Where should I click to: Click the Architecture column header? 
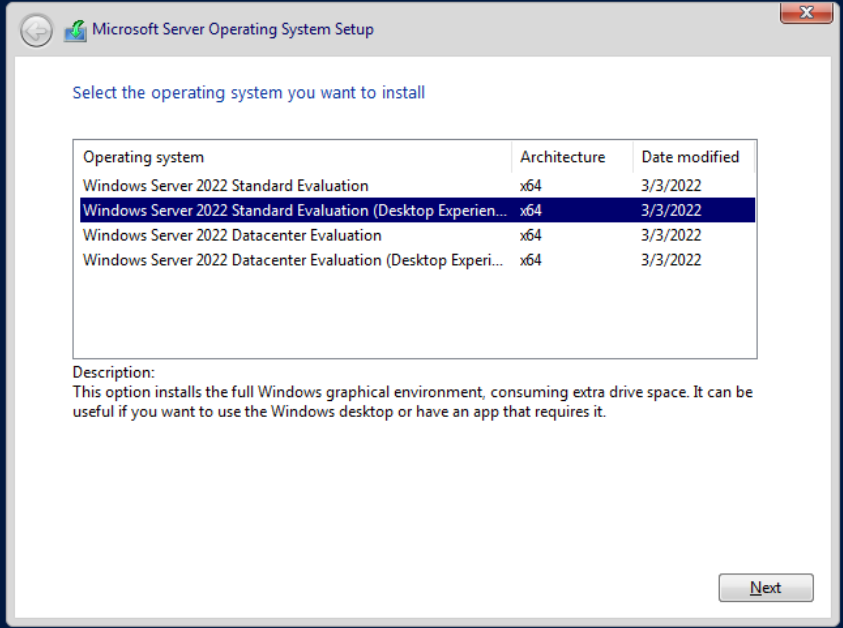(562, 157)
